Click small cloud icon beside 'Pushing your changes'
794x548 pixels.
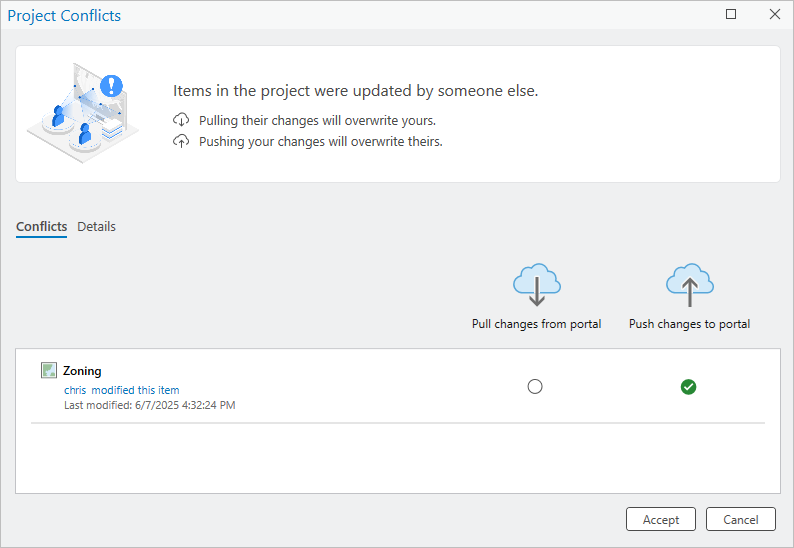tap(181, 142)
